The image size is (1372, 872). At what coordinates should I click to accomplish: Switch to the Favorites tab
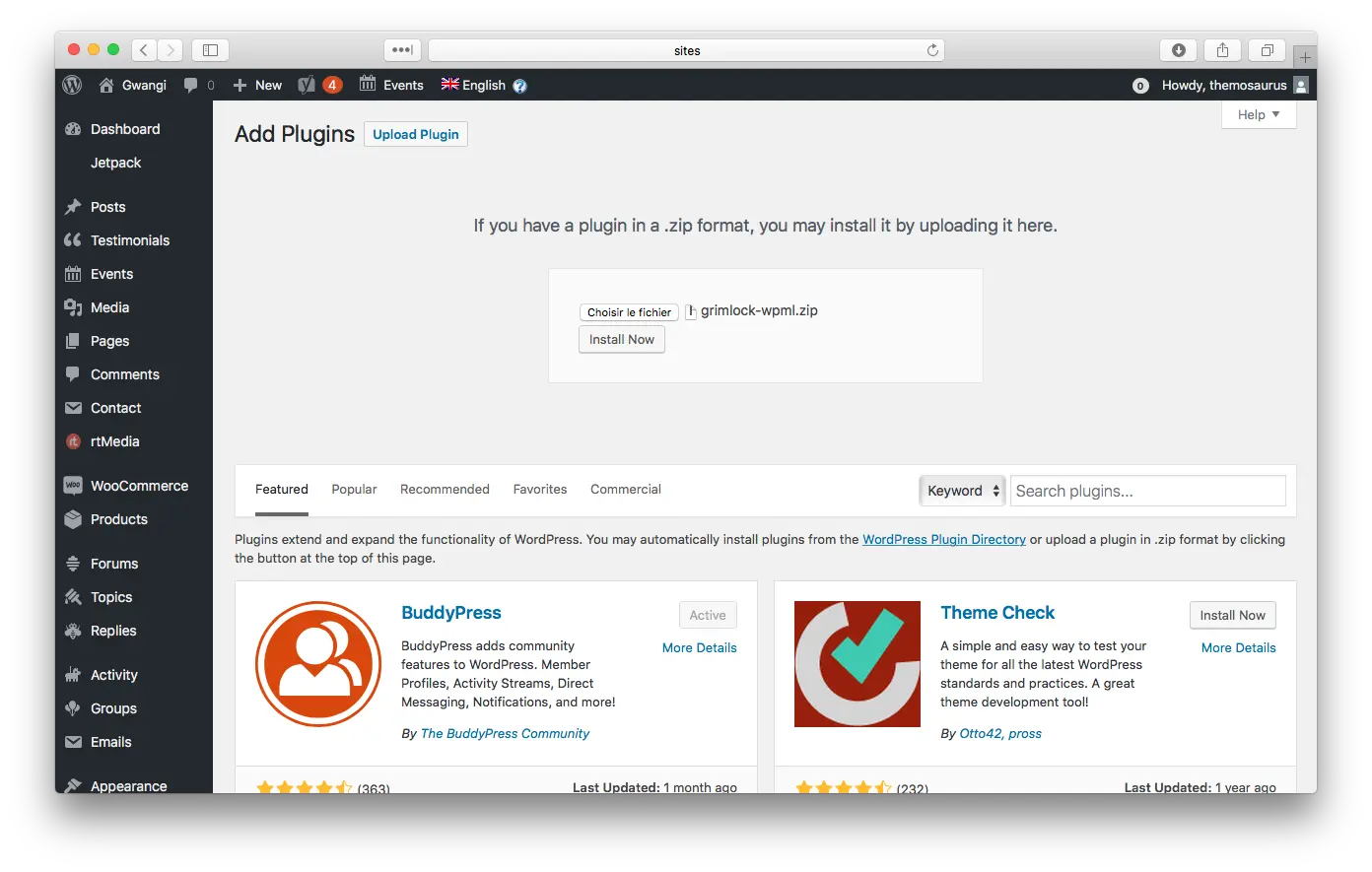tap(540, 490)
